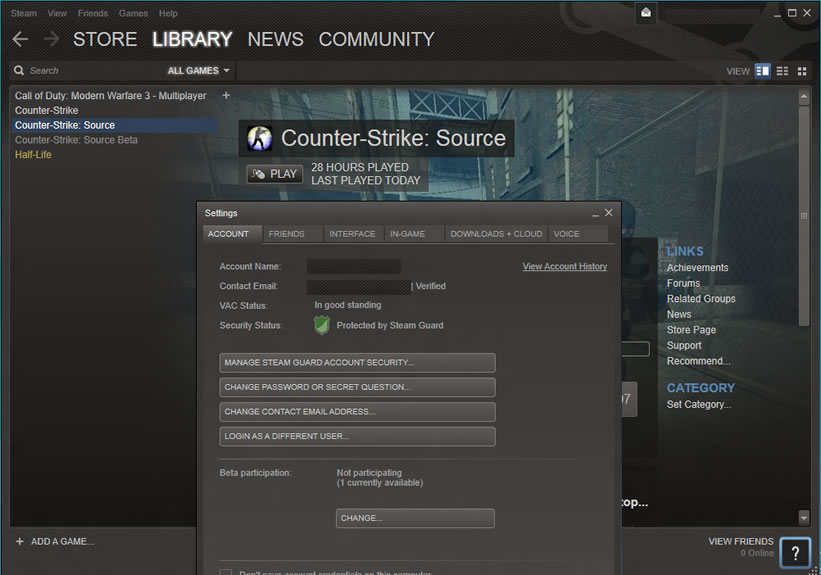Click Add a Game text
This screenshot has height=575, width=821.
62,541
